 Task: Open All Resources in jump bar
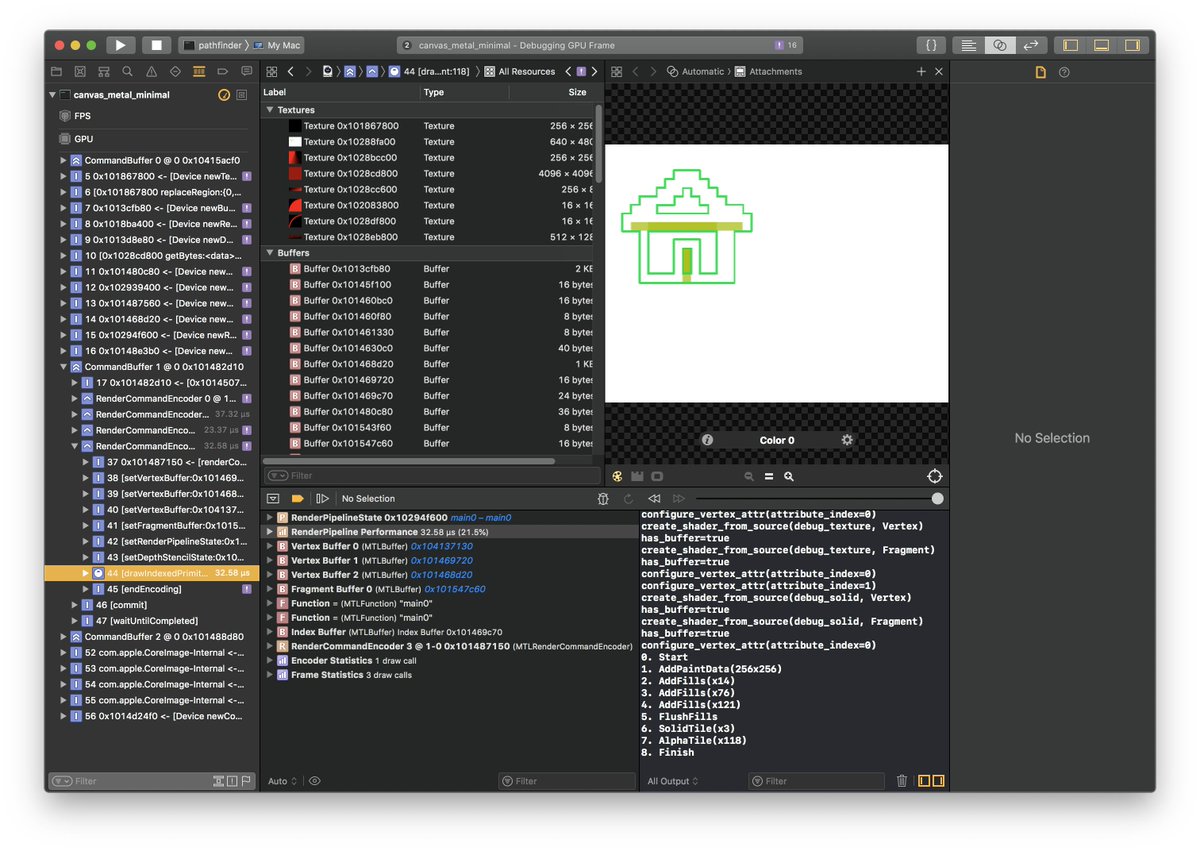(x=520, y=72)
